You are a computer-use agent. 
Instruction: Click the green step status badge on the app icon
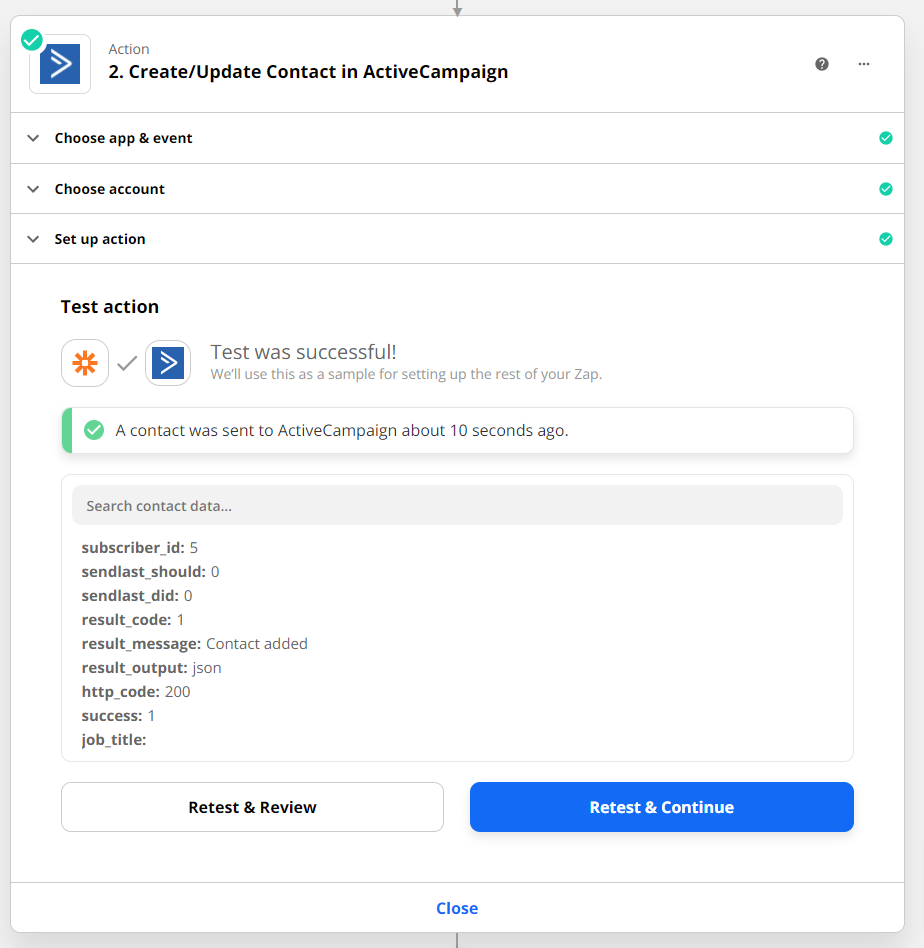pos(31,41)
